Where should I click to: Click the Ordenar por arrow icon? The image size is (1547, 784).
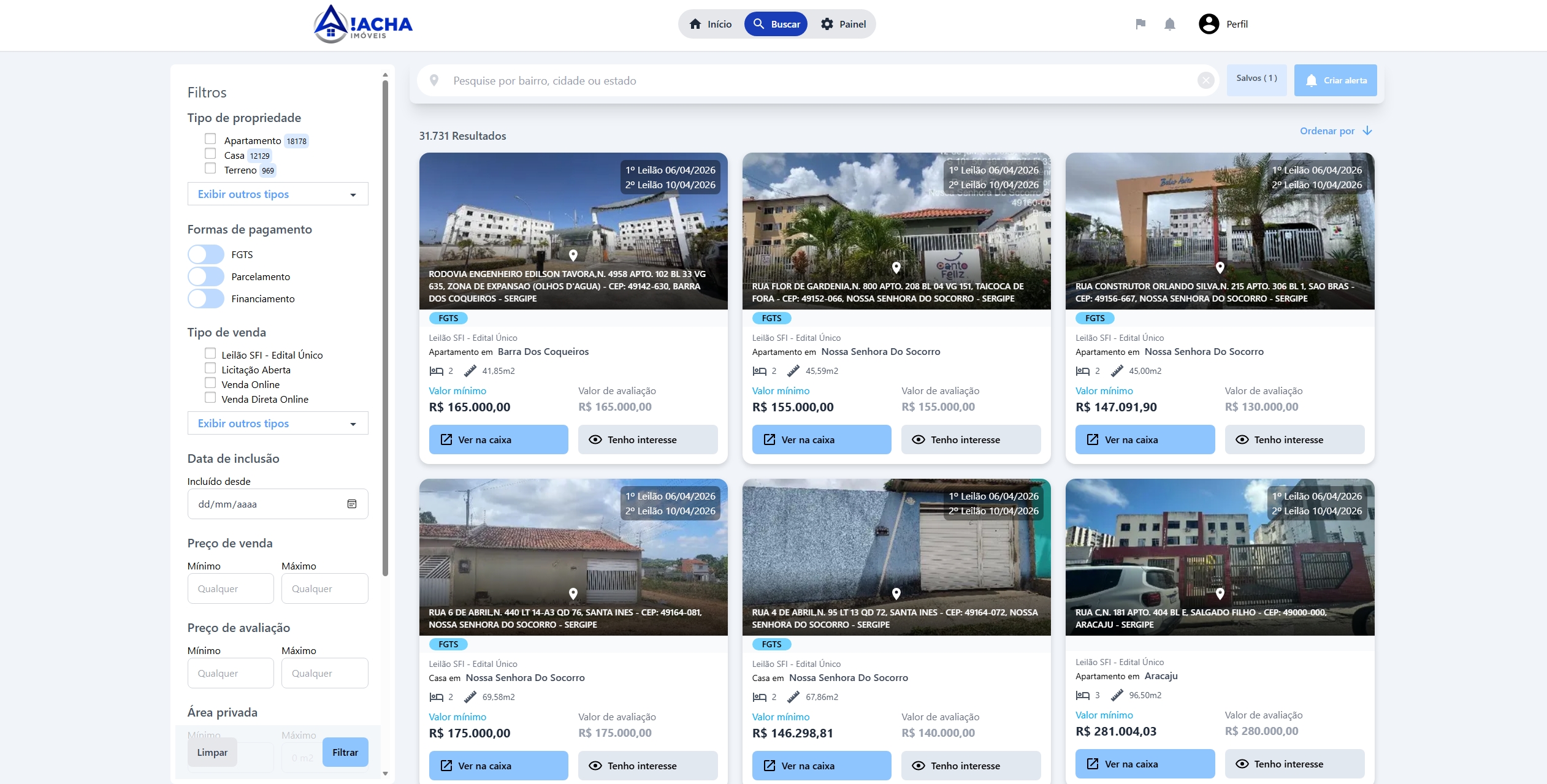click(x=1367, y=131)
